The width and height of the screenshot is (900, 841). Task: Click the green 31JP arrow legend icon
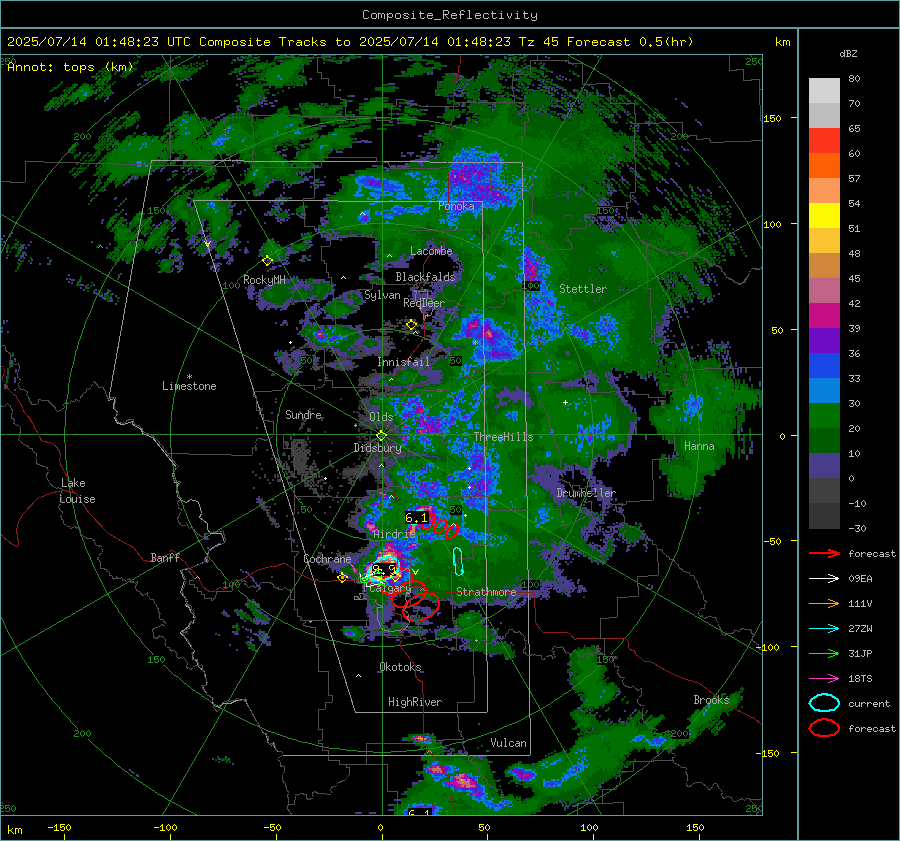824,653
